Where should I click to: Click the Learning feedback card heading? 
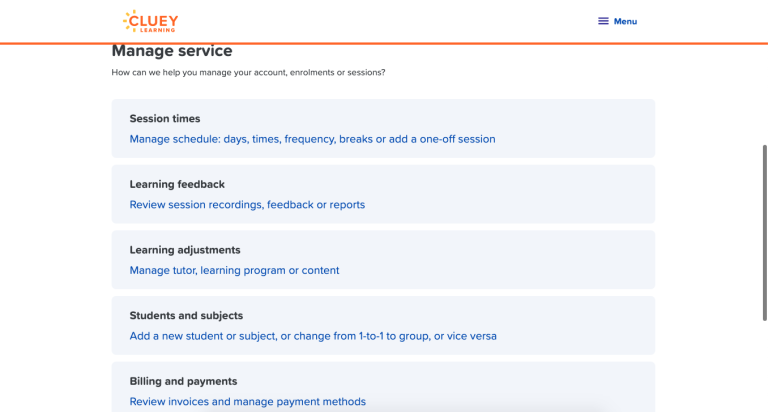tap(177, 184)
